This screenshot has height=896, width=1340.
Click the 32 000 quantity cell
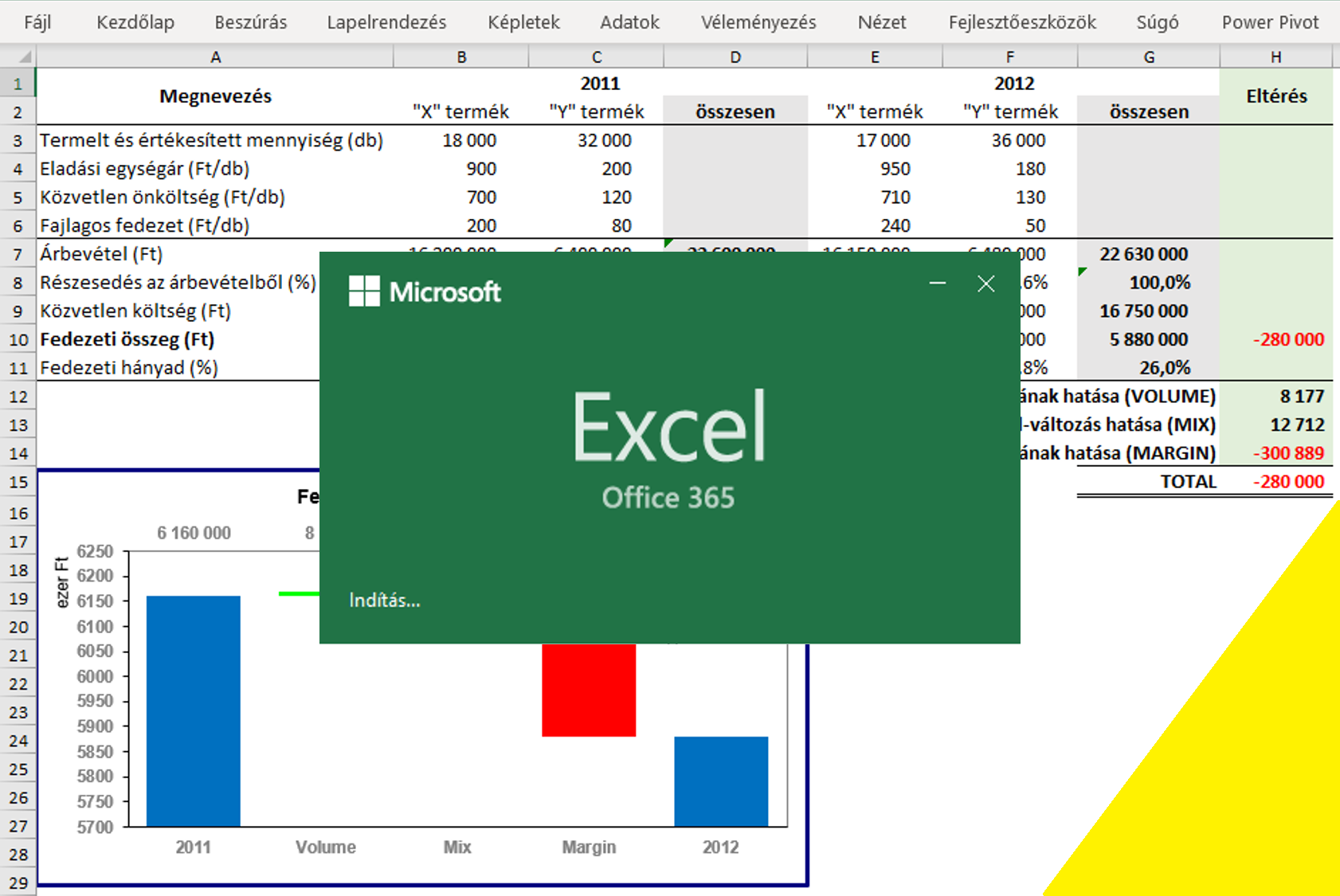coord(597,140)
